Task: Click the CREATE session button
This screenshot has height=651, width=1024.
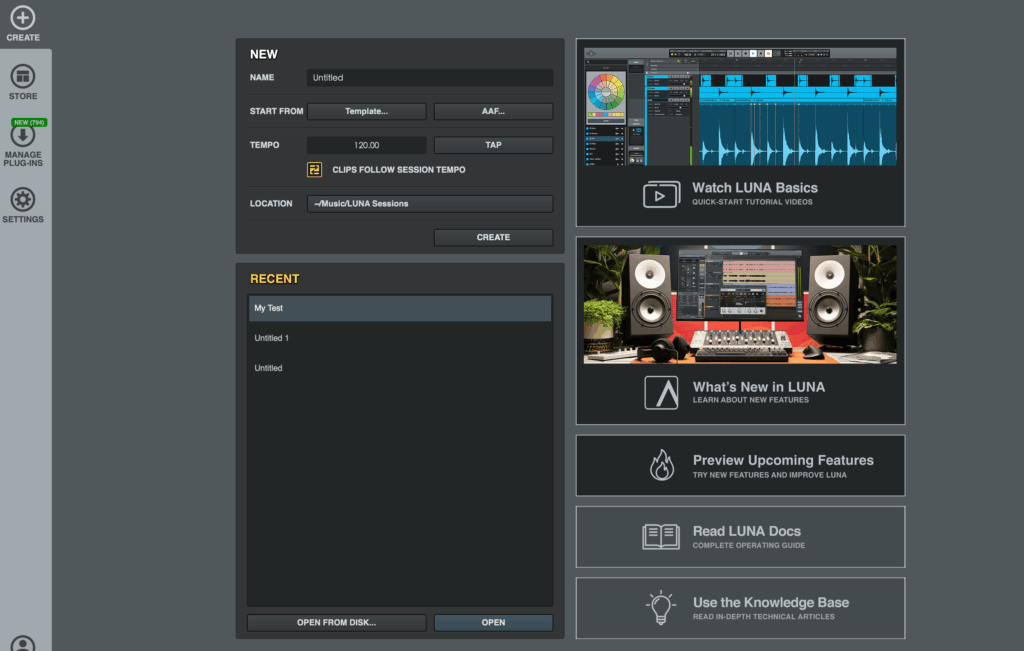Action: click(493, 237)
